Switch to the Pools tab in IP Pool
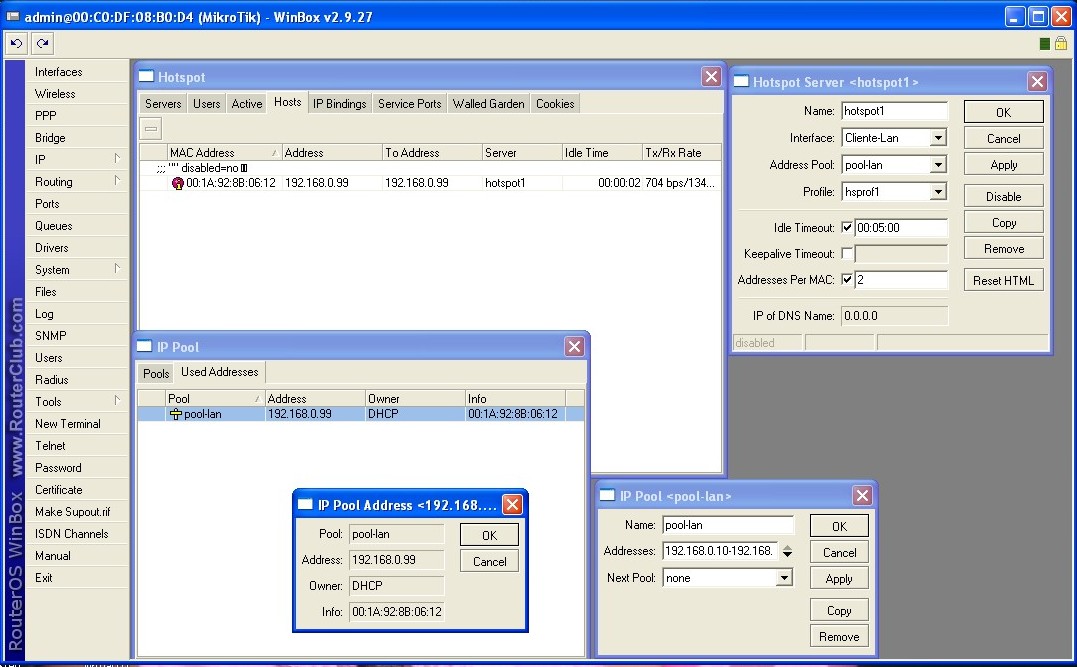 pyautogui.click(x=156, y=374)
